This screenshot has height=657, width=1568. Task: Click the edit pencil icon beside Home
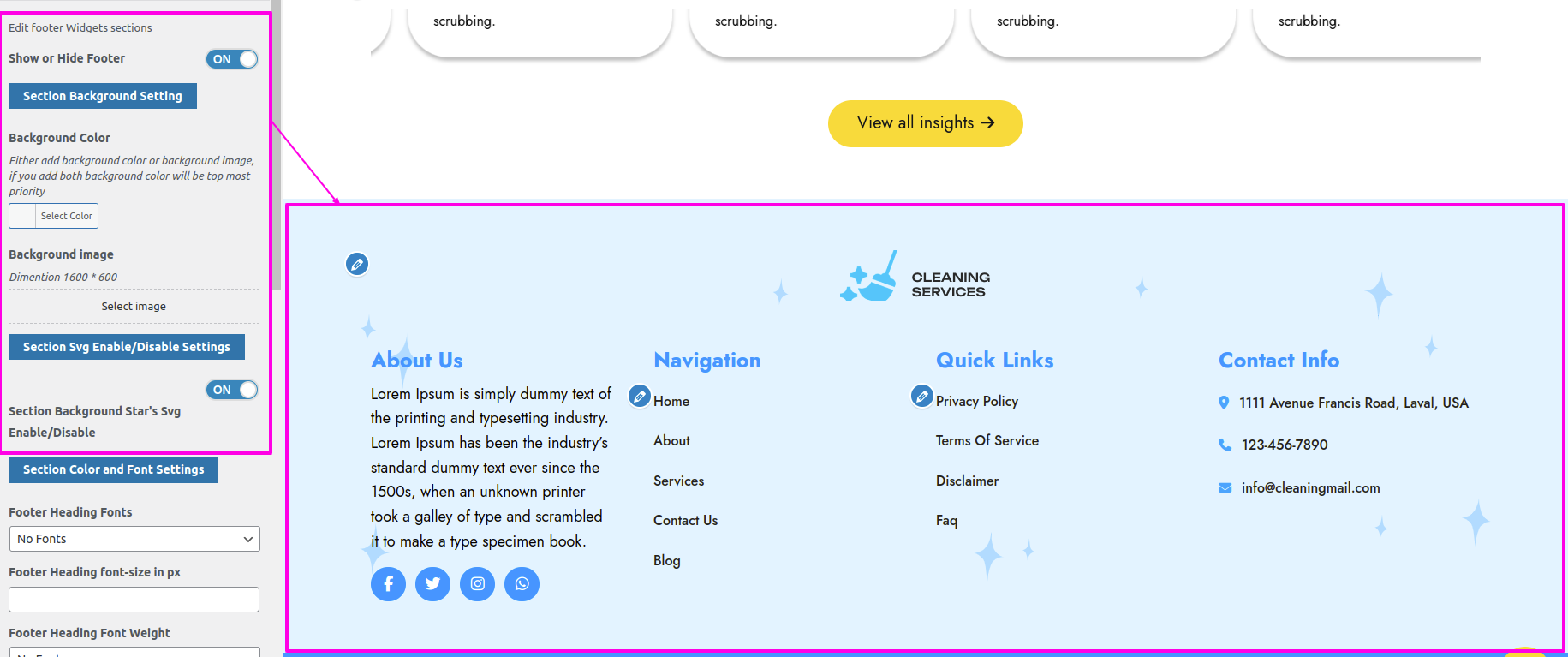click(x=640, y=397)
